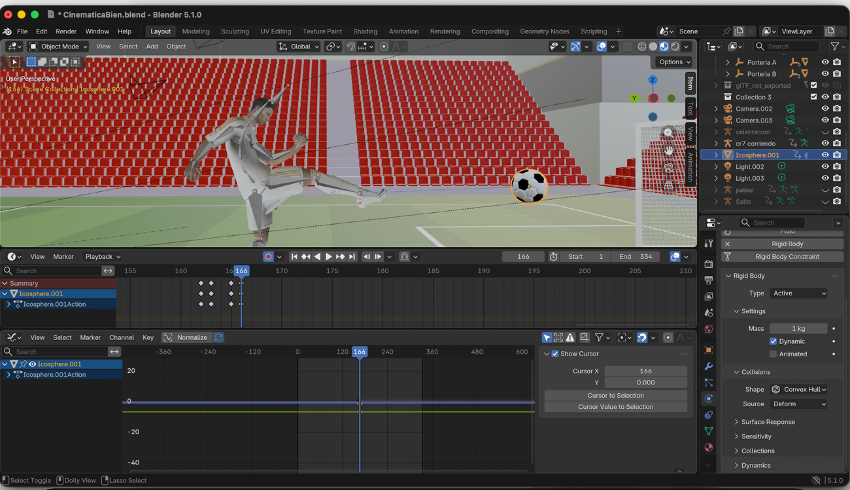Click the outliner filter funnel icon
Image resolution: width=850 pixels, height=490 pixels.
pyautogui.click(x=835, y=46)
